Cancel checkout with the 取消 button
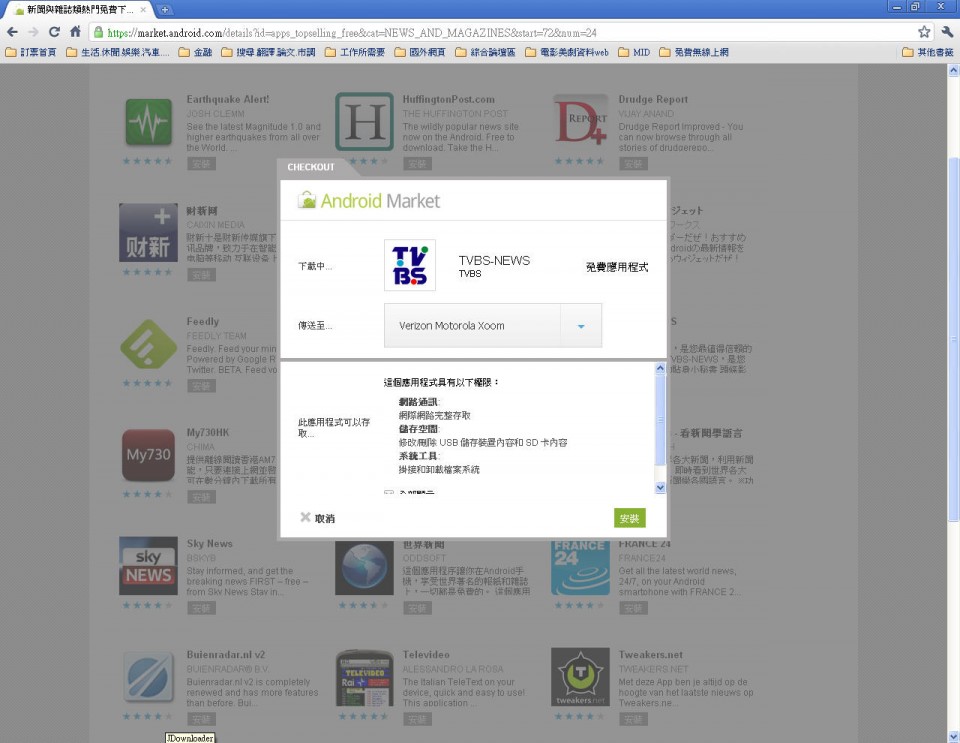 tap(318, 518)
